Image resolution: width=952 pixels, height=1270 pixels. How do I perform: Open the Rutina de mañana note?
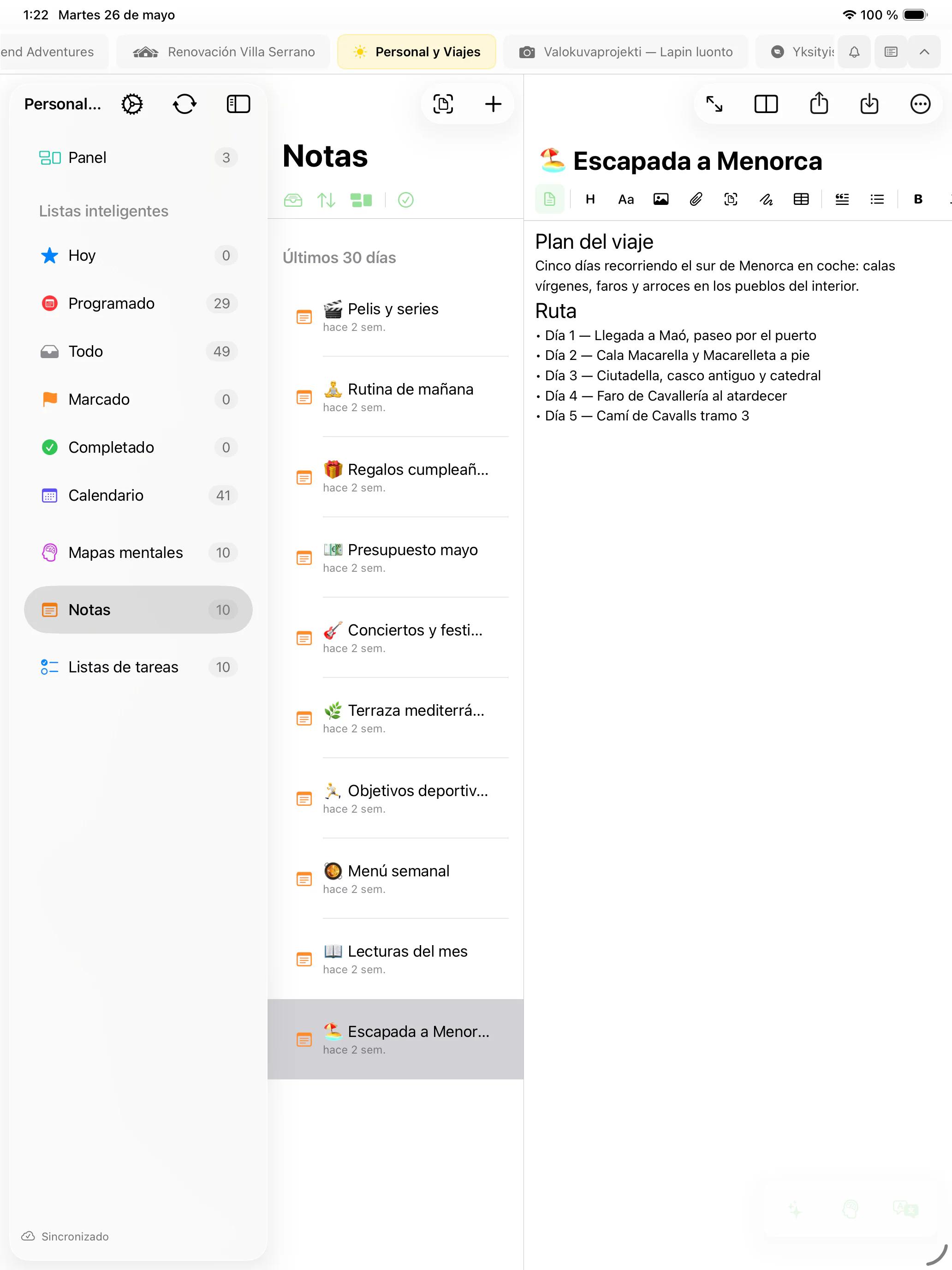tap(395, 397)
